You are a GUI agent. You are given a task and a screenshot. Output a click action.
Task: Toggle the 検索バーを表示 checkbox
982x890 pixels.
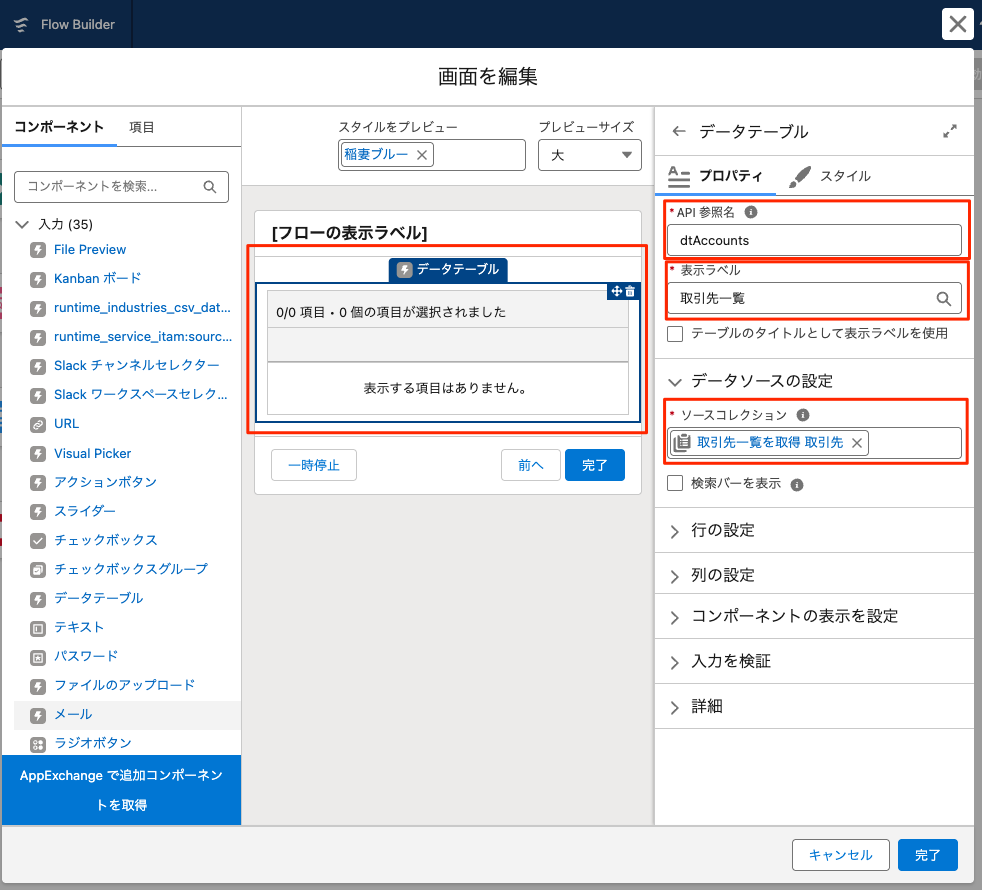(676, 484)
